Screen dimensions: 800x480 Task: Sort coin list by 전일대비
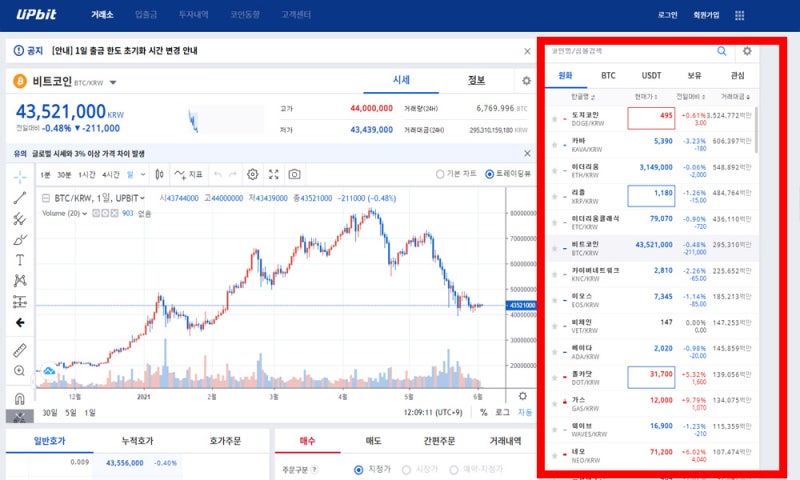[x=690, y=96]
